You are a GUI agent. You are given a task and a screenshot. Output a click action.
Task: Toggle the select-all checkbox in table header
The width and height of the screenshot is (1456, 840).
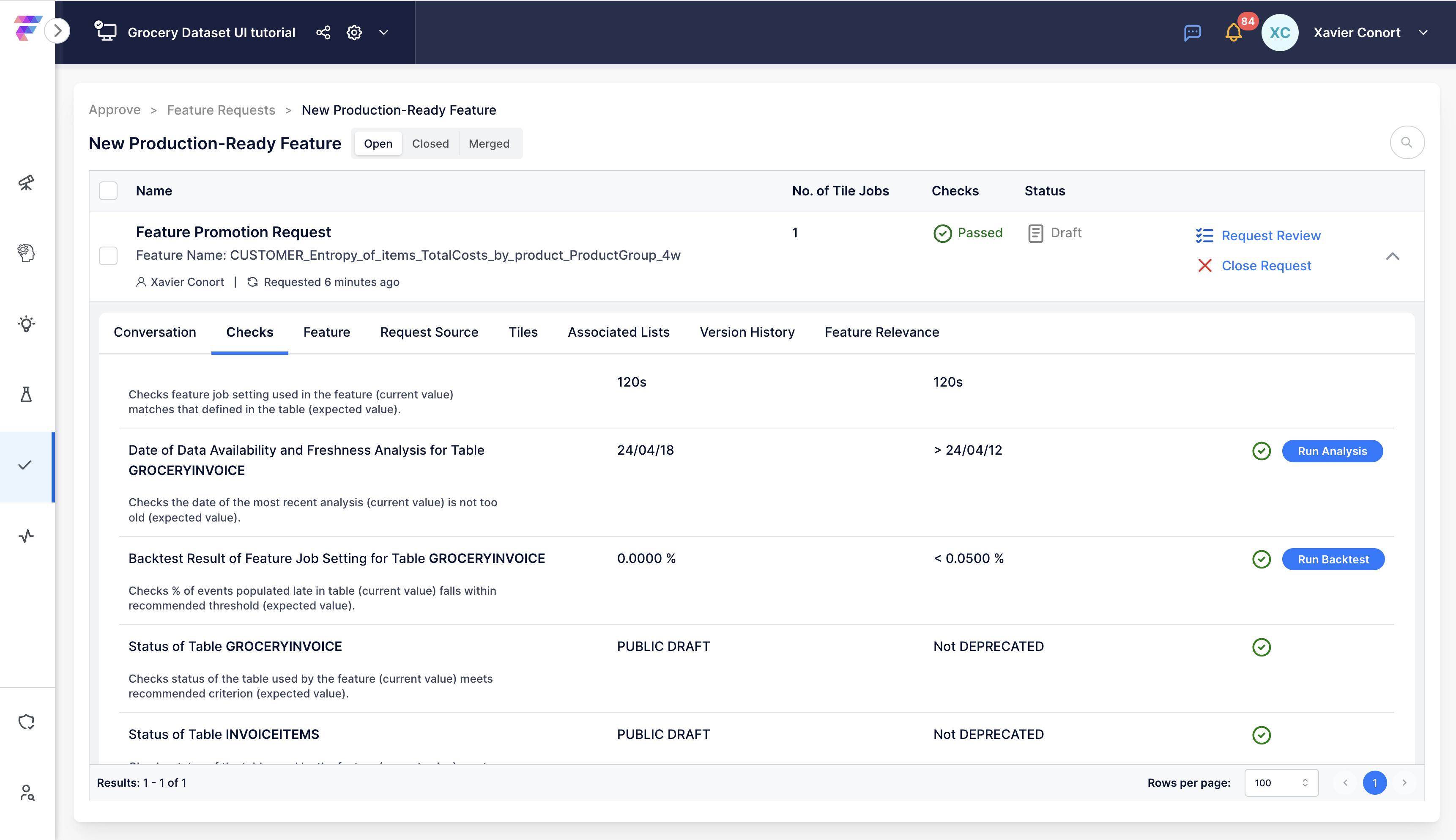pyautogui.click(x=108, y=191)
